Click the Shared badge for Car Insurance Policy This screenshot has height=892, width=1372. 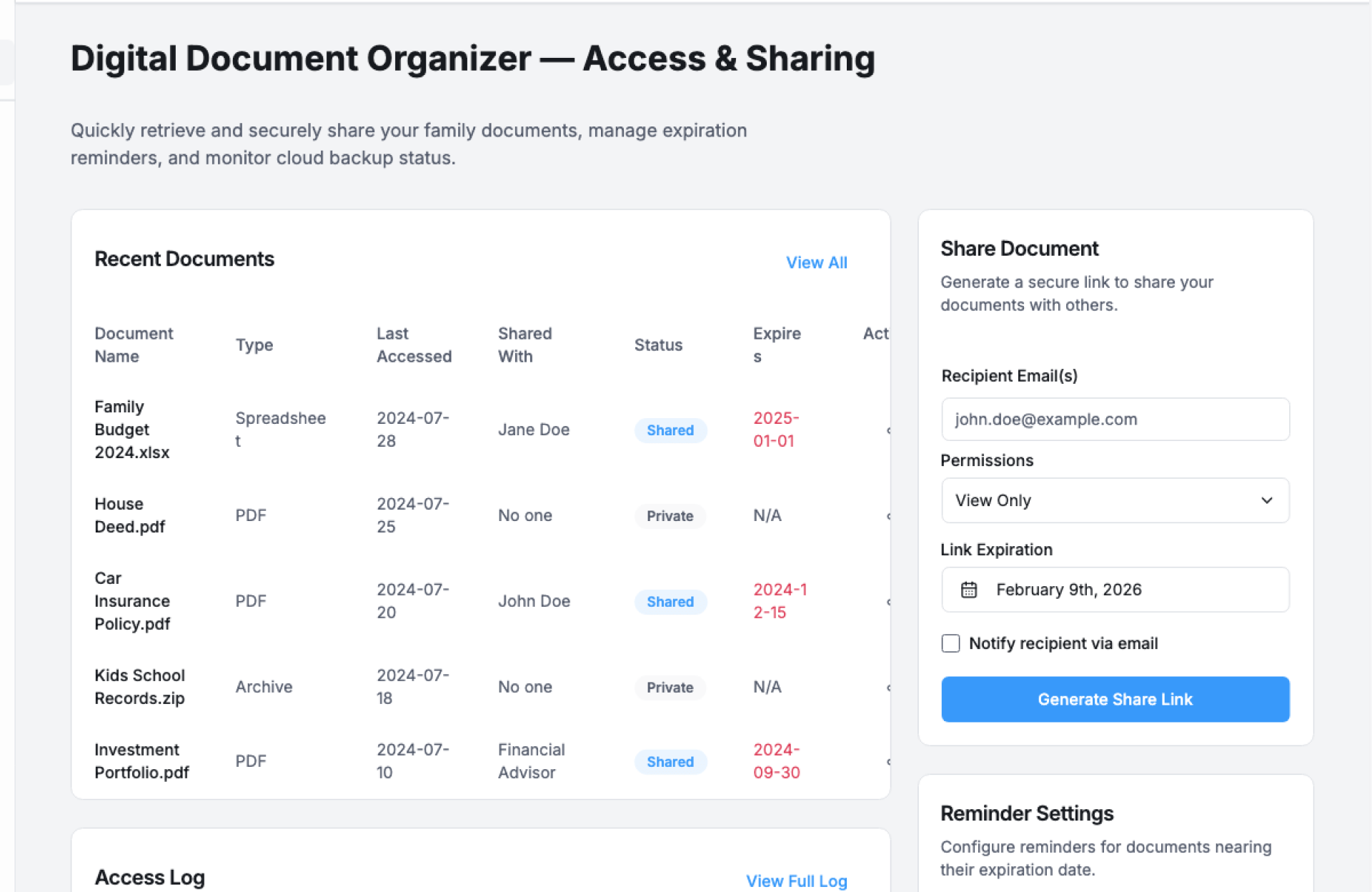[x=670, y=602]
